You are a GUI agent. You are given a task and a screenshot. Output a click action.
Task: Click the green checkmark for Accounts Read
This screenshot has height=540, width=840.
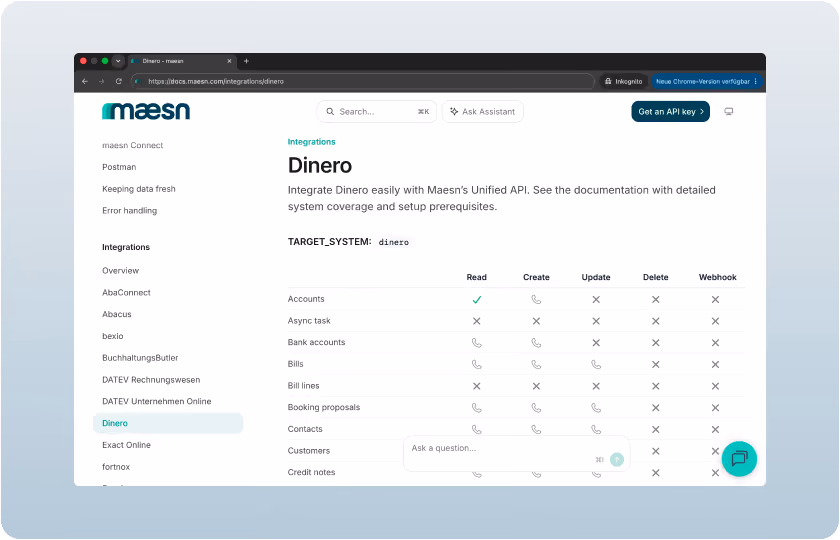[477, 299]
